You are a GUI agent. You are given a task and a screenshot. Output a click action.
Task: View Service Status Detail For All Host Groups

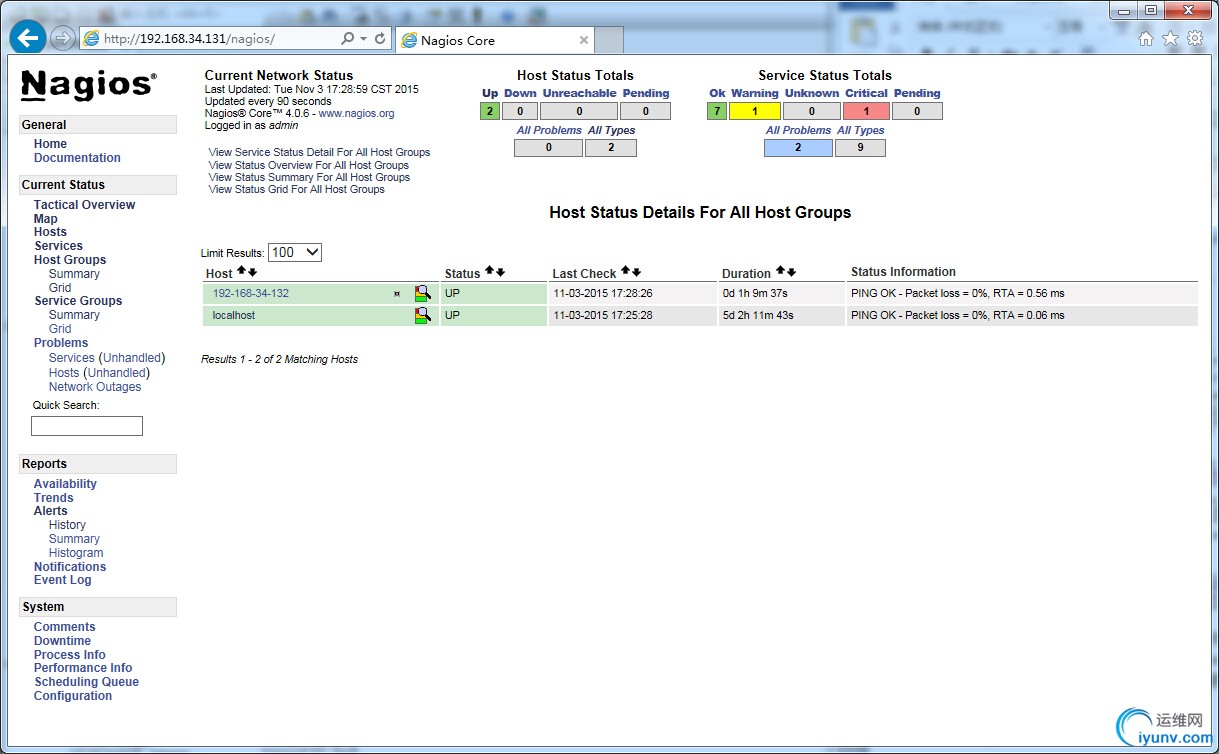point(319,152)
